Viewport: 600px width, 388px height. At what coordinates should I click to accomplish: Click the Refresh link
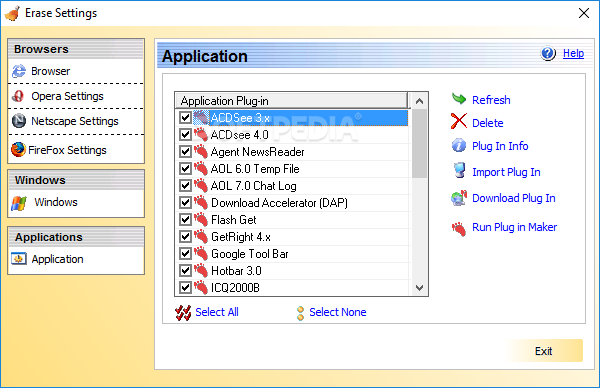tap(491, 100)
